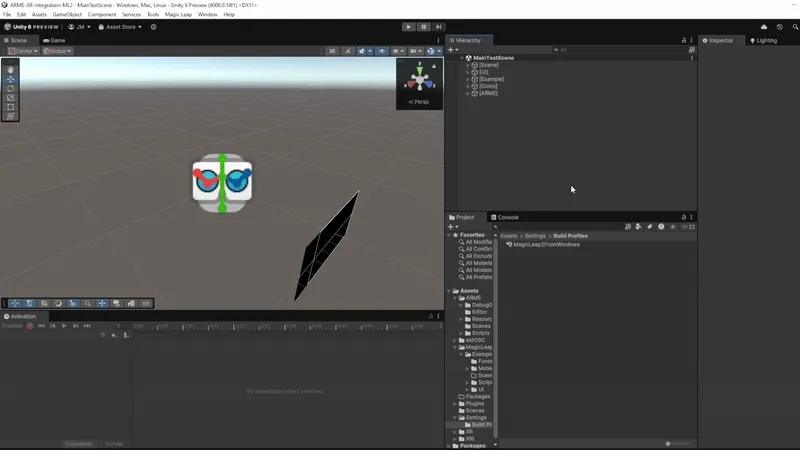Expand the [ARME] object in Hierarchy

pos(467,93)
